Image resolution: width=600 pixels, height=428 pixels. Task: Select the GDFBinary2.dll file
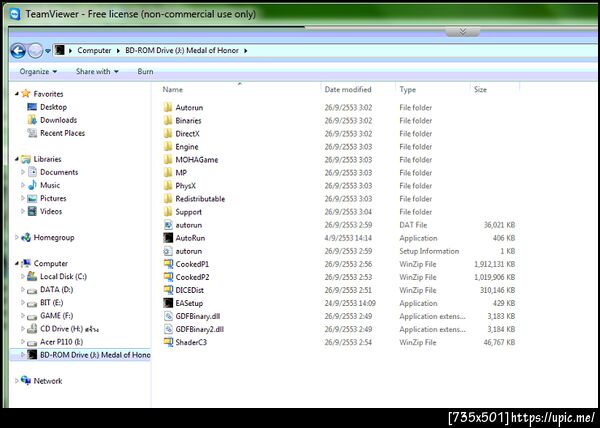click(x=199, y=329)
